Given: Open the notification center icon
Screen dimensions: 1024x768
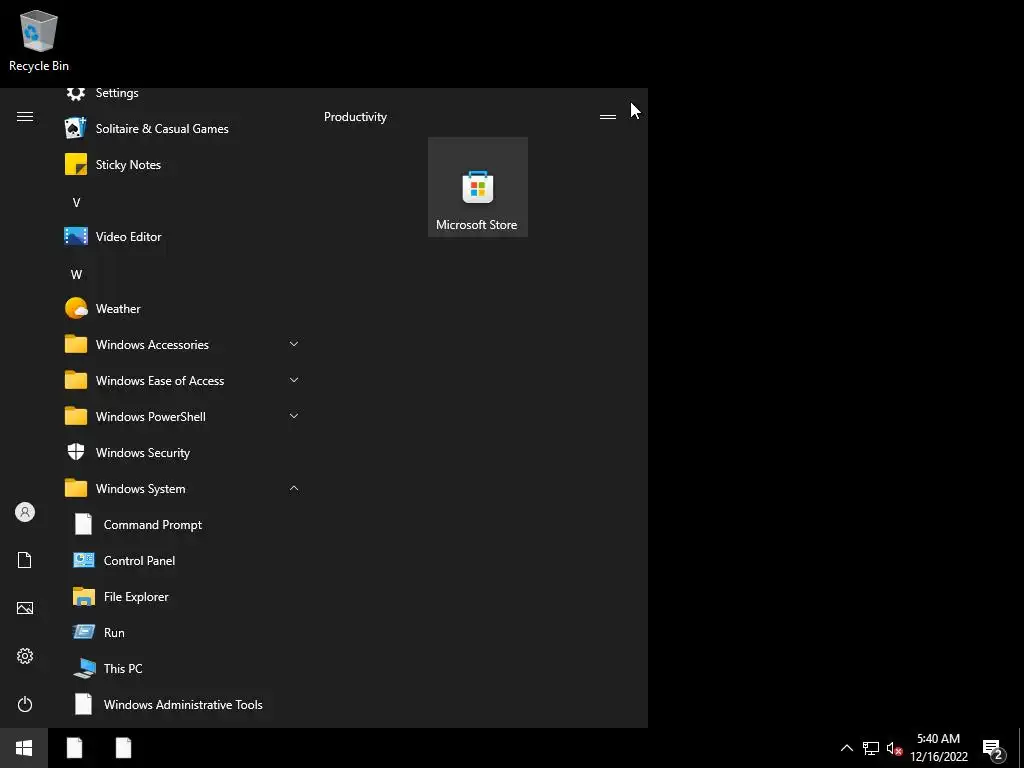Looking at the screenshot, I should click(993, 749).
